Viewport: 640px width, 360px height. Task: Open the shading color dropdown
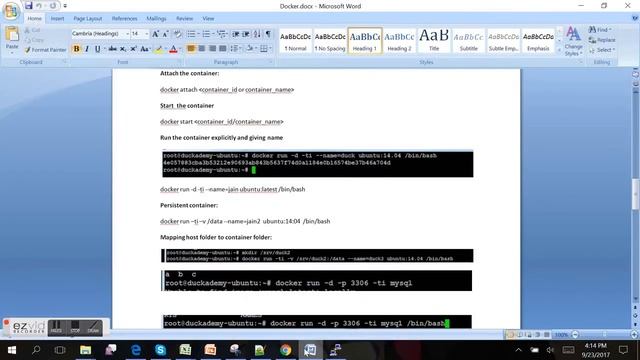point(251,49)
